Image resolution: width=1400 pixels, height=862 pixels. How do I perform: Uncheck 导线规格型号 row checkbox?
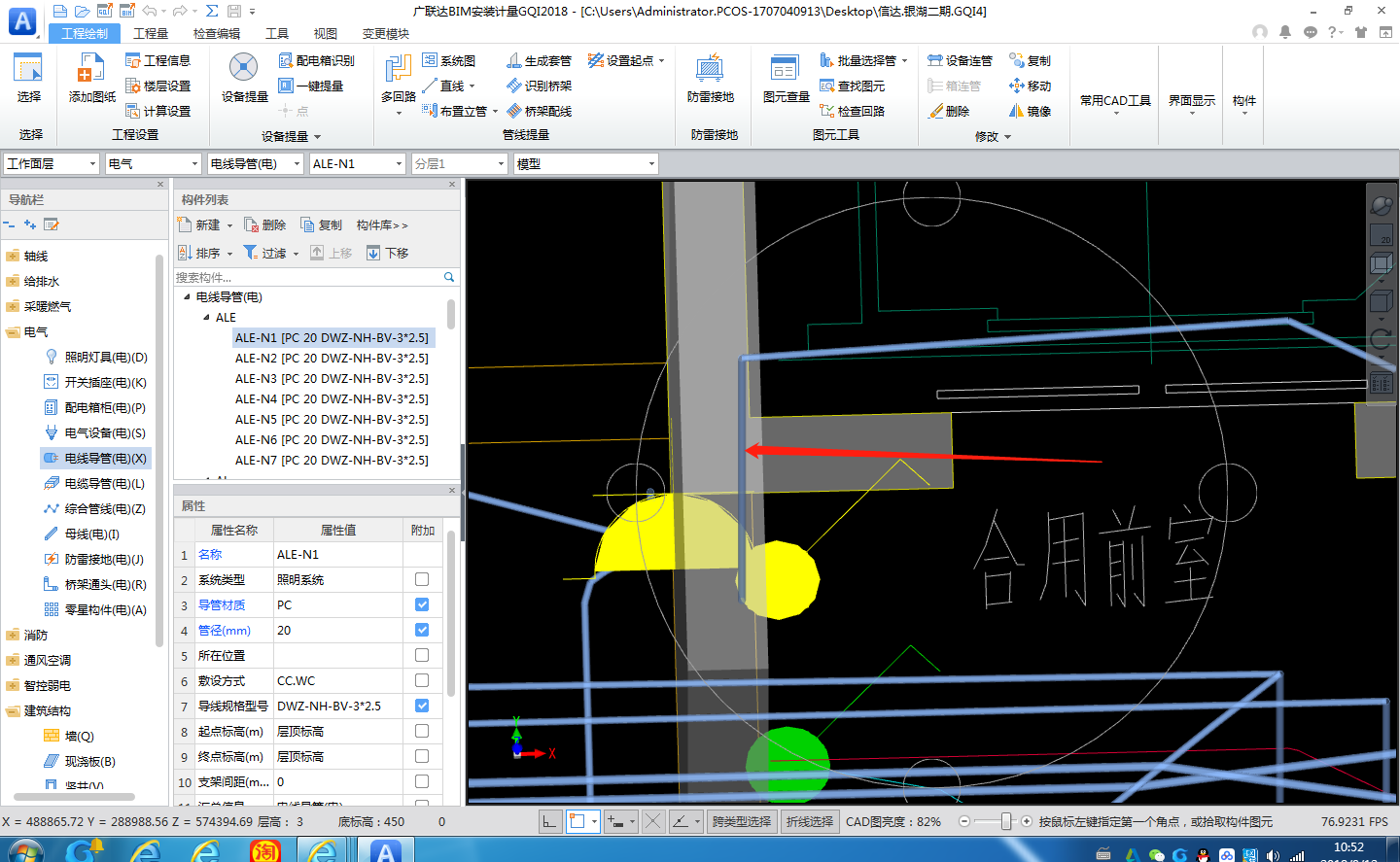(x=422, y=706)
